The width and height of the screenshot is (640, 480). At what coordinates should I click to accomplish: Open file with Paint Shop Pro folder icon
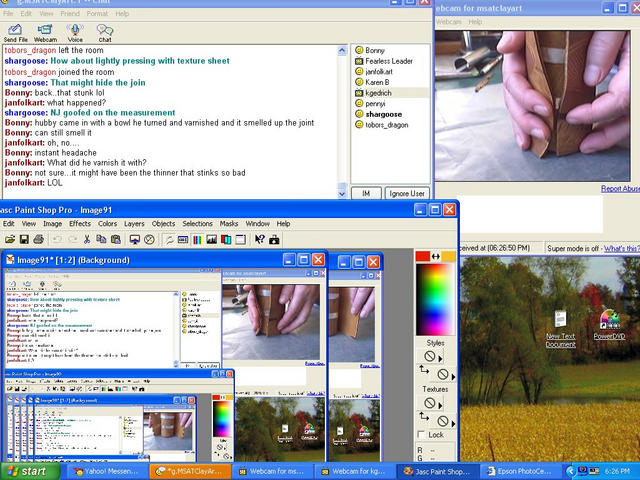(10, 240)
